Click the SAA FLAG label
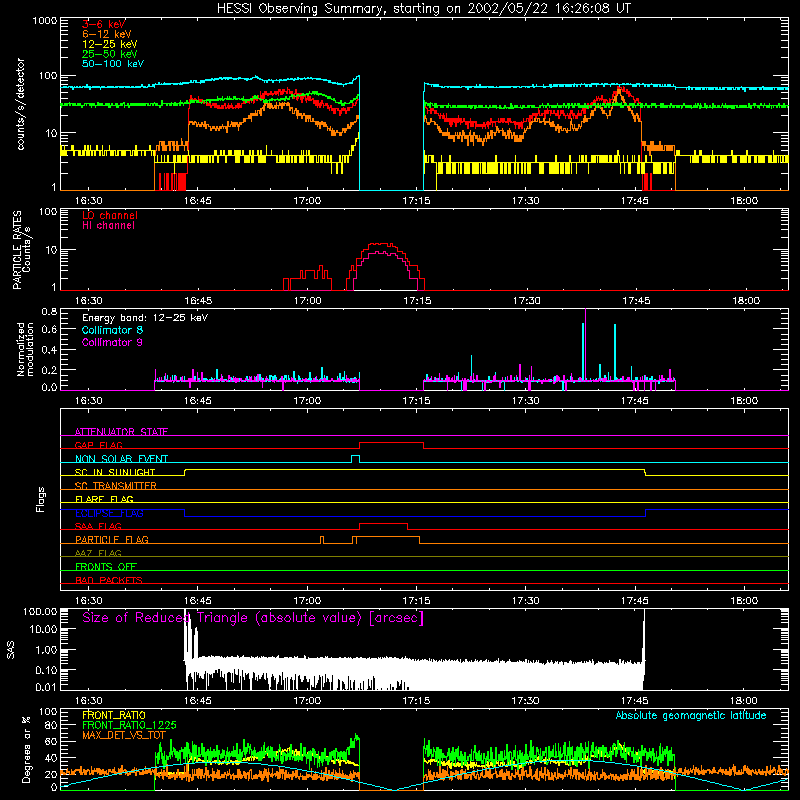Viewport: 800px width, 800px height. (98, 526)
